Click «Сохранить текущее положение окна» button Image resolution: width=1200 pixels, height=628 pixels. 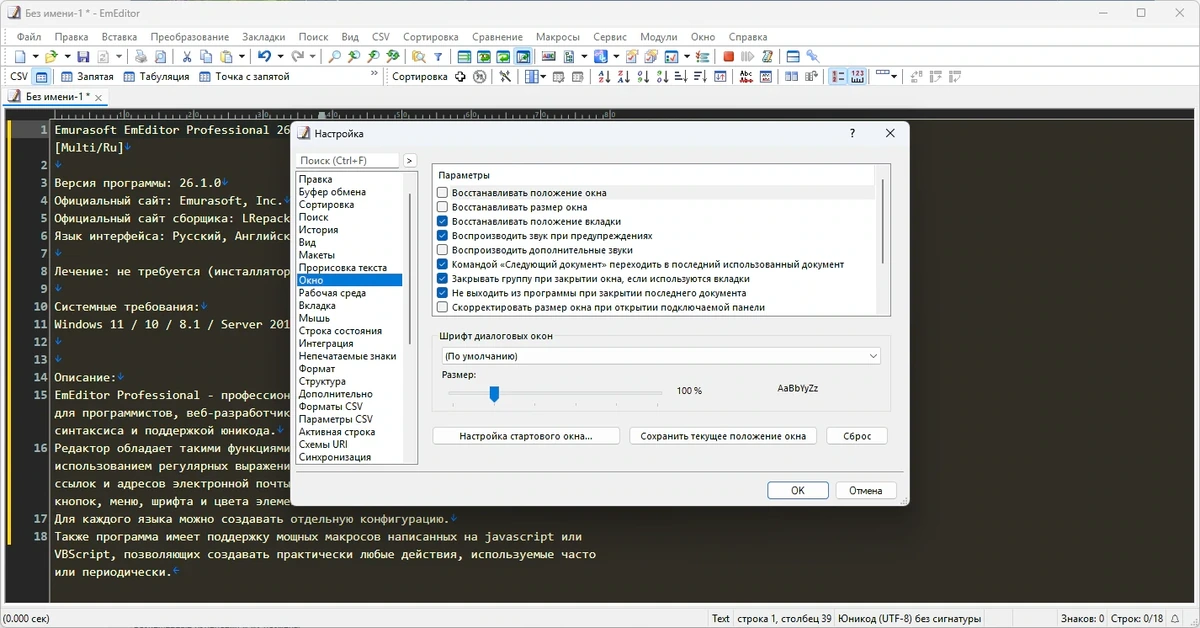[x=723, y=436]
